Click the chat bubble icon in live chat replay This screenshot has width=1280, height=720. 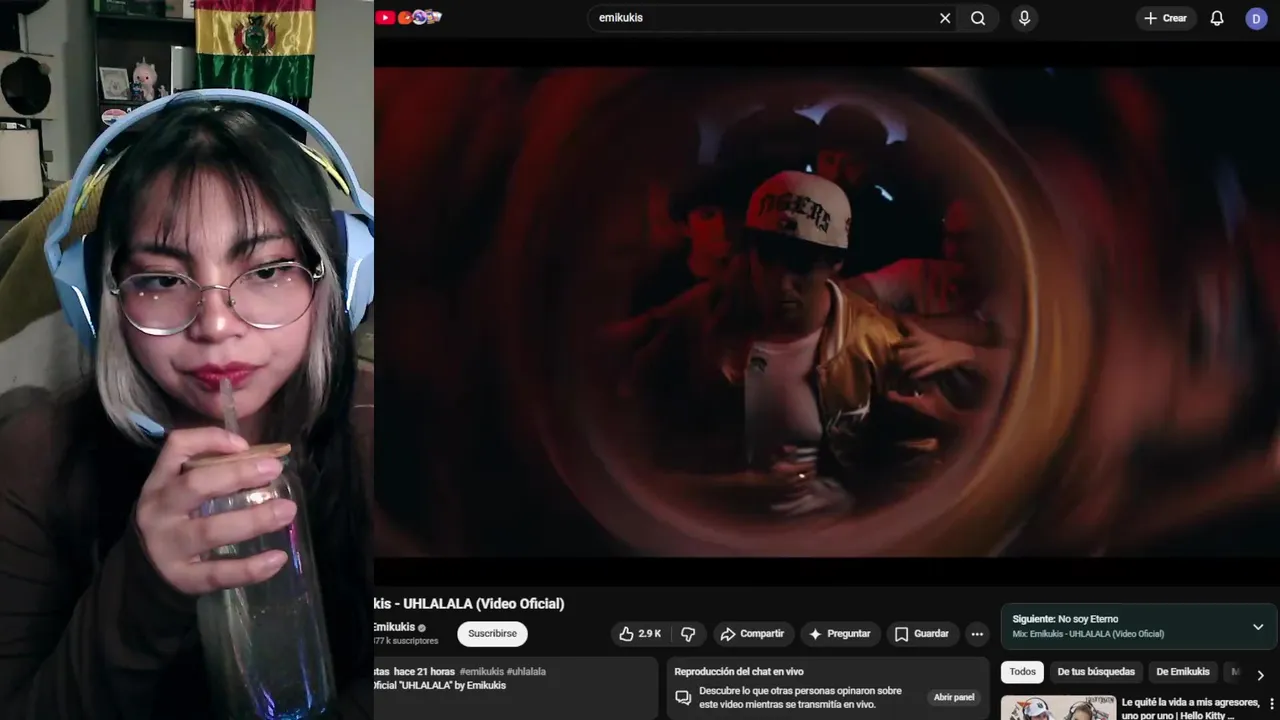(683, 697)
